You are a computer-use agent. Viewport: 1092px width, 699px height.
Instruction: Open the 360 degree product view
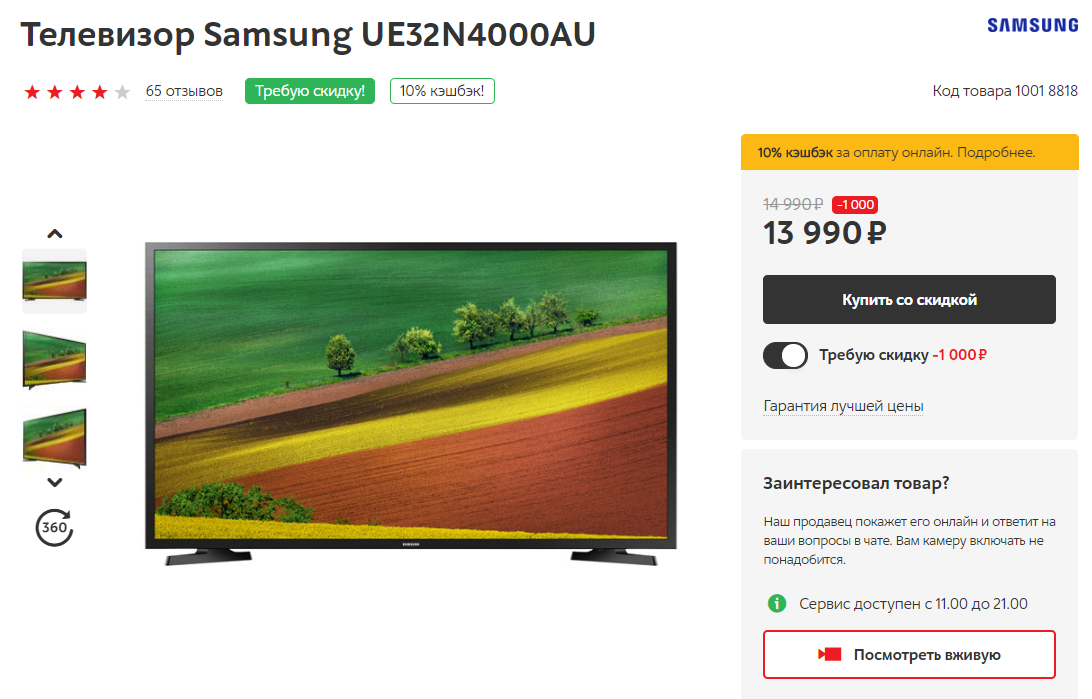(x=54, y=528)
